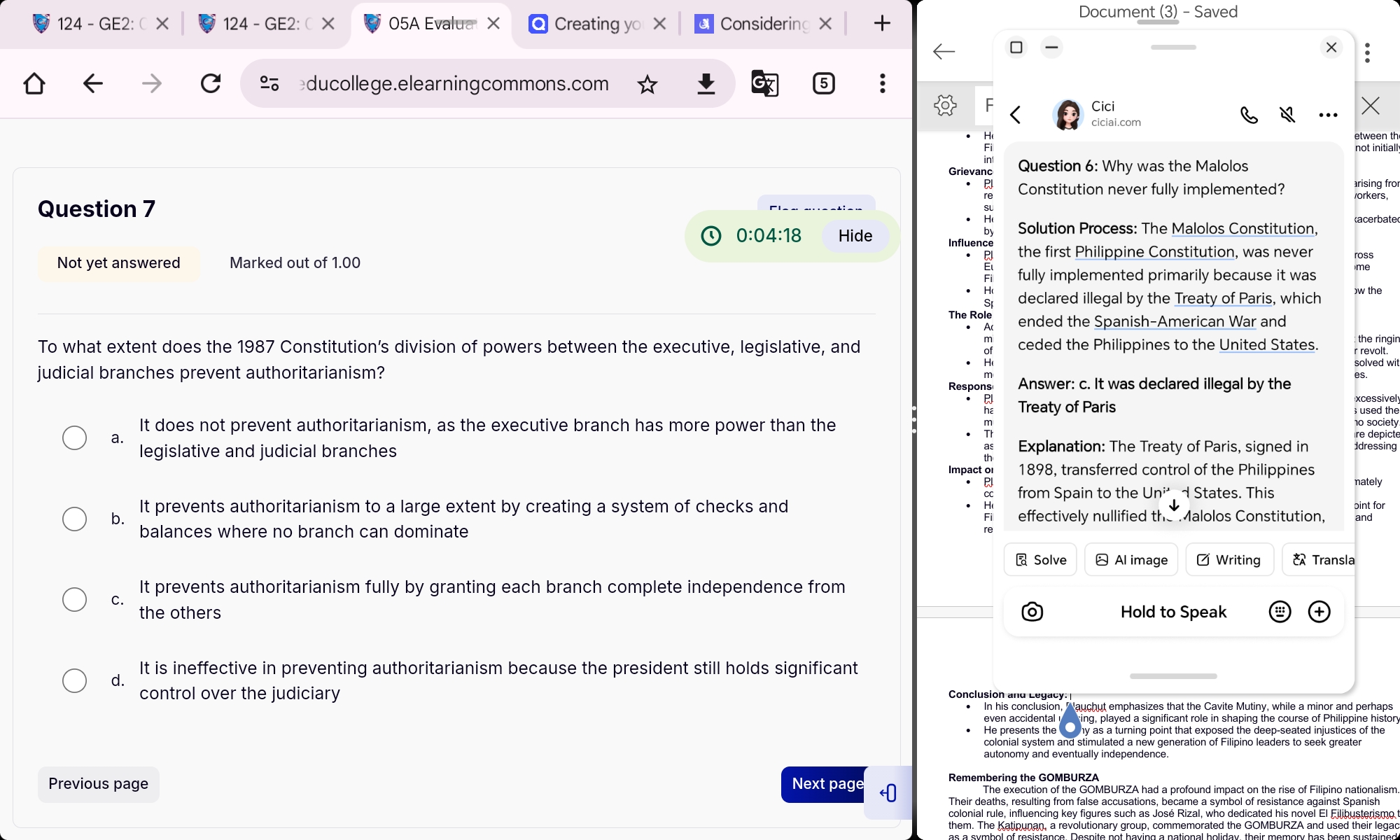Select radio button for answer option d

pyautogui.click(x=75, y=680)
